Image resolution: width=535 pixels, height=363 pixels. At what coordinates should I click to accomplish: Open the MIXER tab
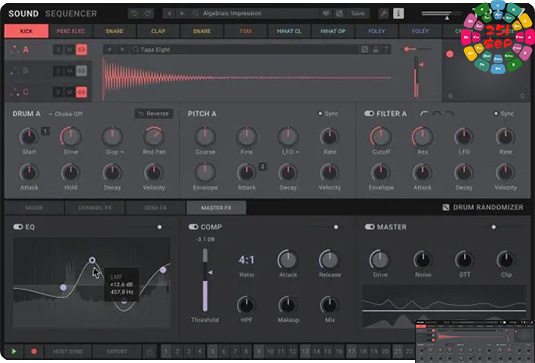coord(34,208)
